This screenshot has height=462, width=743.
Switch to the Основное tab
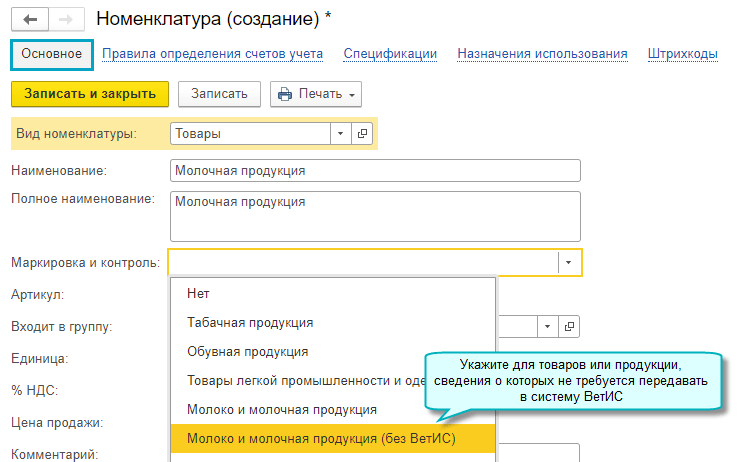coord(51,54)
